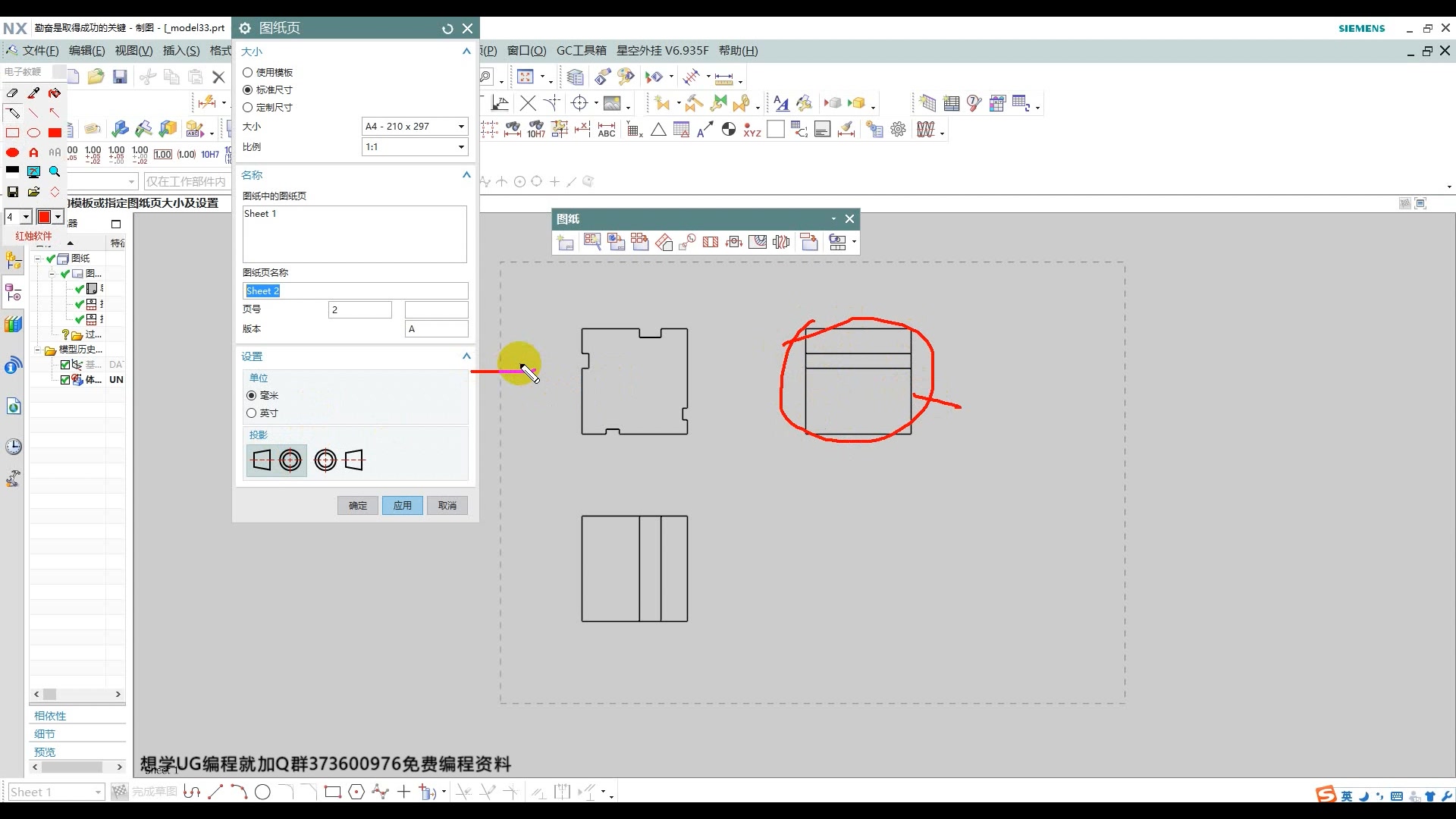
Task: Click the gear settings icon in toolbar
Action: point(899,130)
